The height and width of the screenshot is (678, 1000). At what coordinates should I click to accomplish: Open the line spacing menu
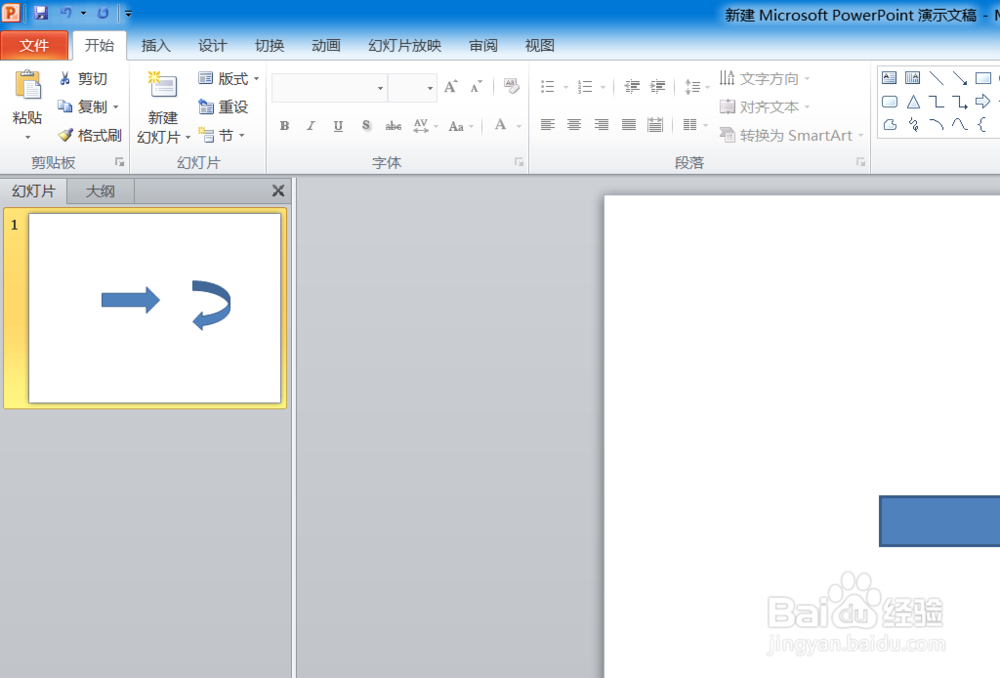696,87
